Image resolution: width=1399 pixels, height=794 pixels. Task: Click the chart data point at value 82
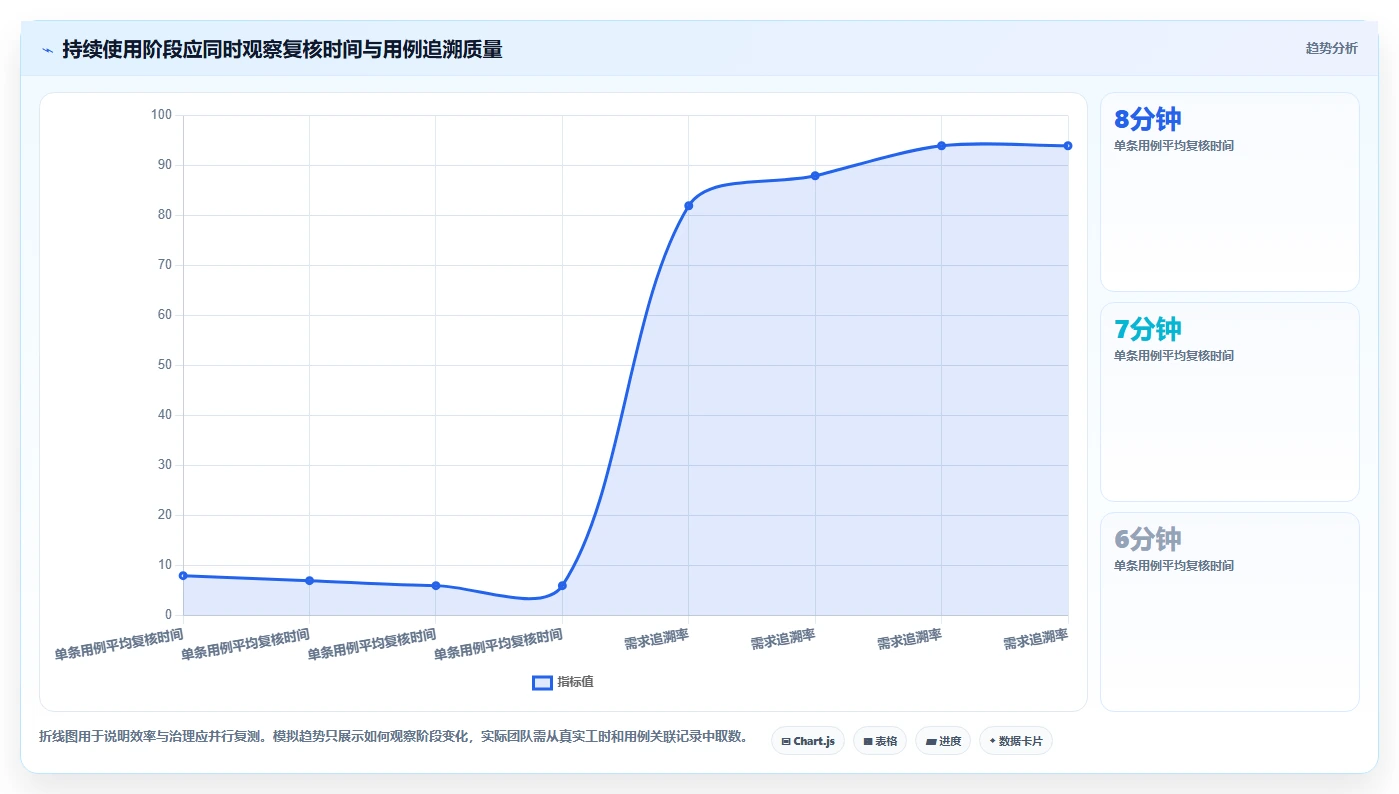pos(689,205)
